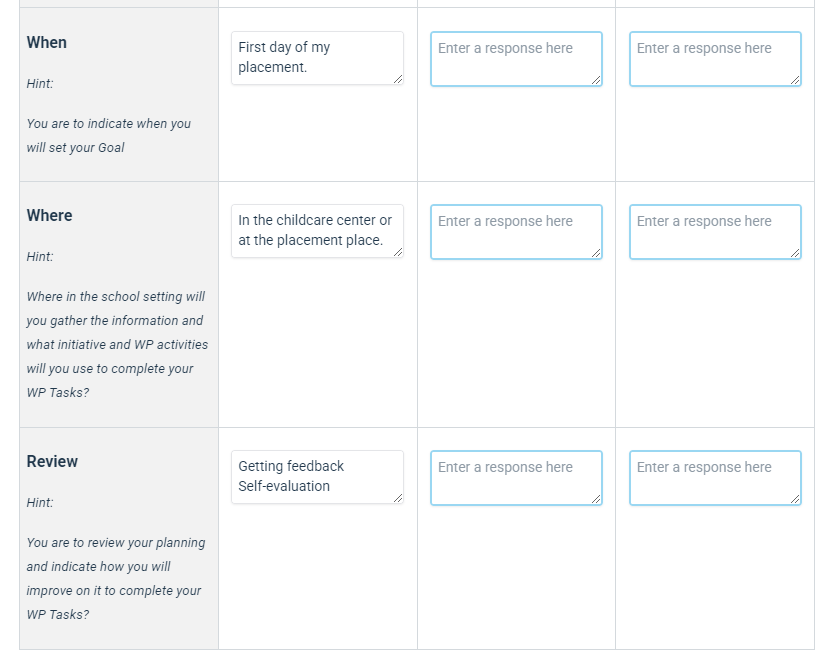The width and height of the screenshot is (833, 665).
Task: Click the resize grip on the Review row textarea
Action: pos(398,498)
